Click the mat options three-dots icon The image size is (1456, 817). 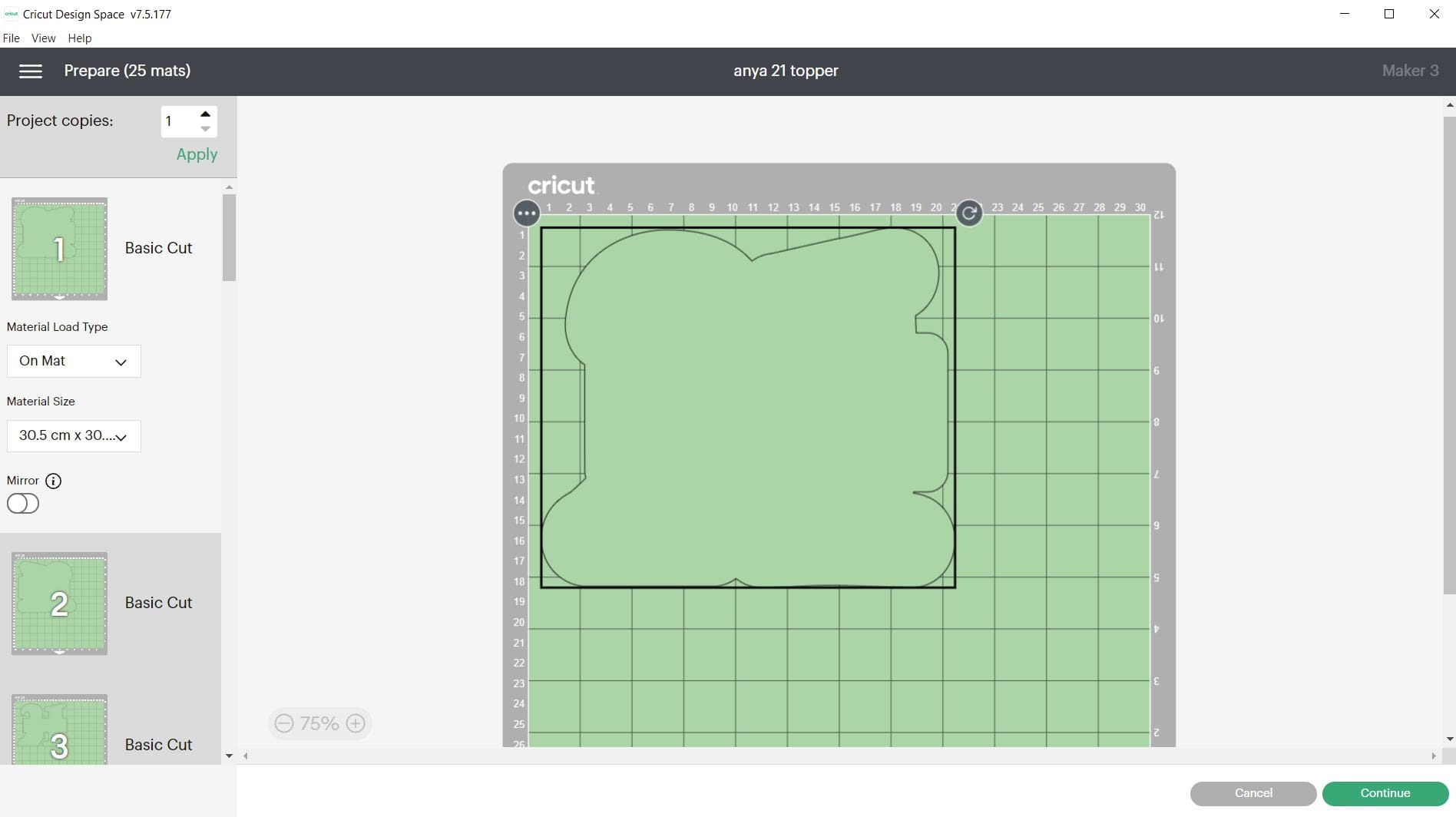(527, 213)
